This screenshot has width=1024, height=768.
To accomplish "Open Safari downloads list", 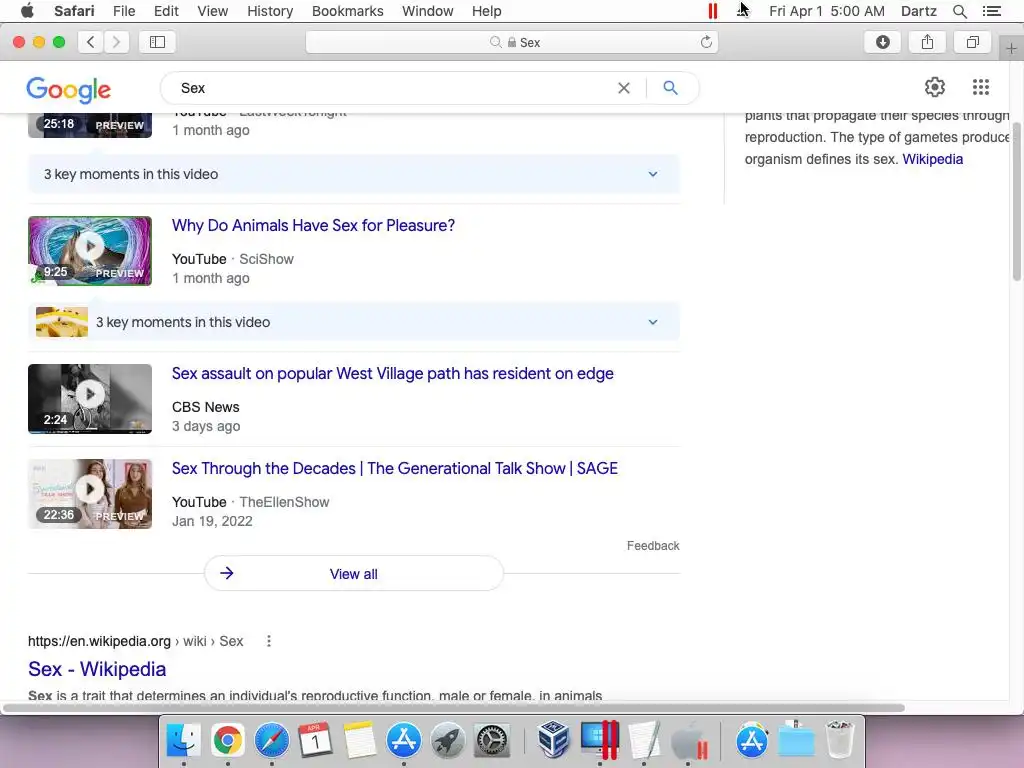I will (x=882, y=42).
